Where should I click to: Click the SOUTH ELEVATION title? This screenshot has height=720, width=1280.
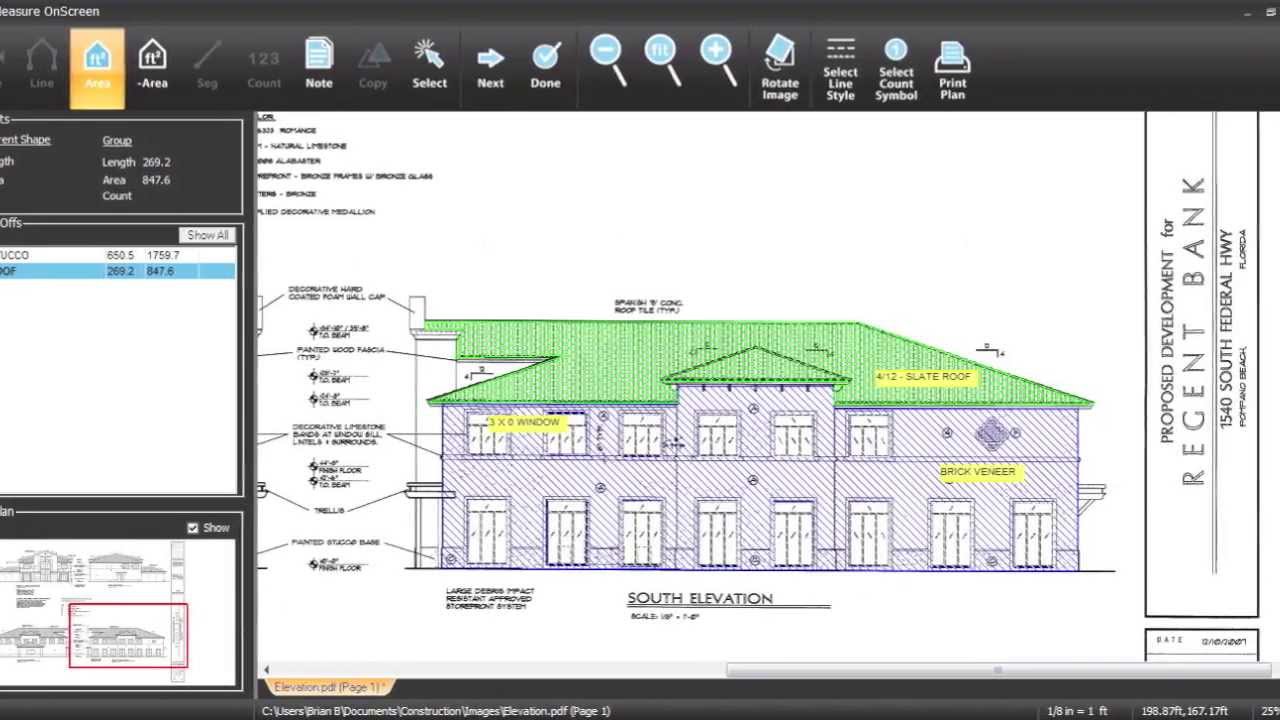tap(700, 598)
